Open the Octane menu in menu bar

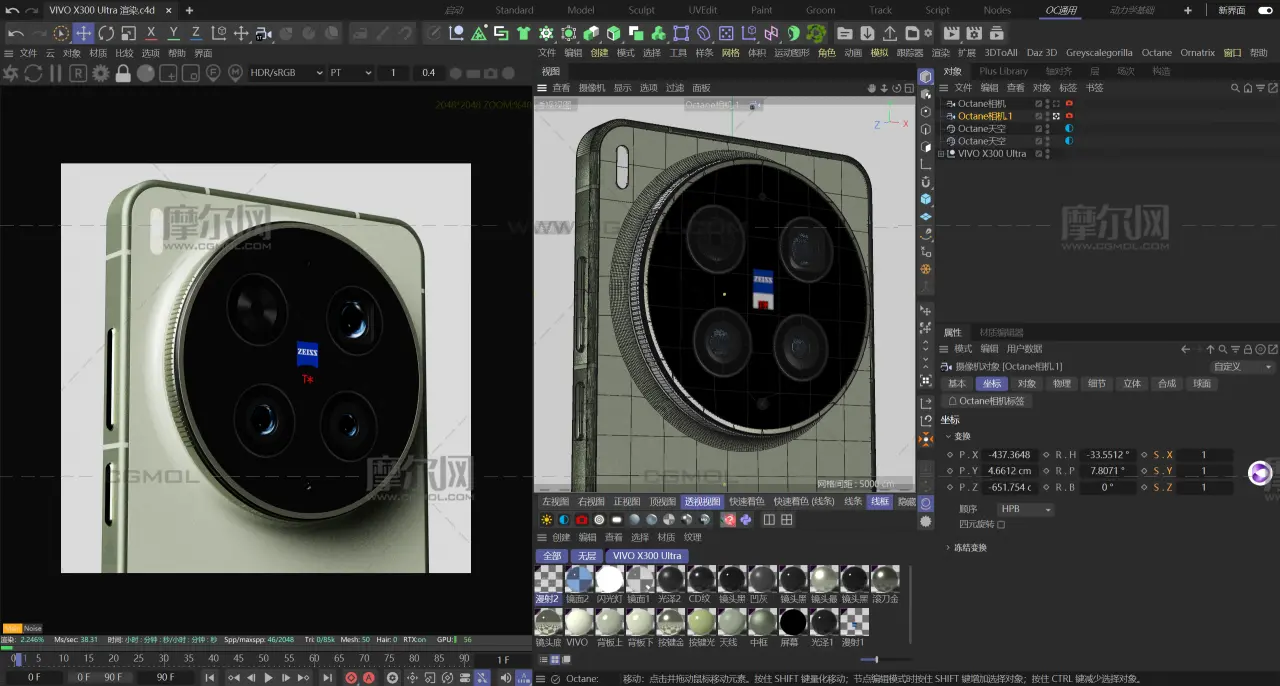point(1157,53)
